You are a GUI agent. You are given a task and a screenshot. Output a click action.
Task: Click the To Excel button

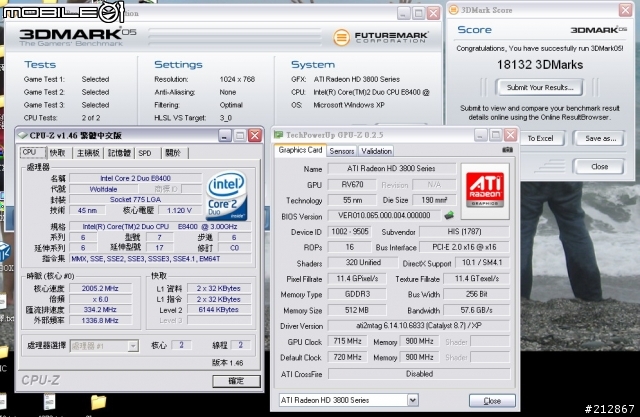pyautogui.click(x=540, y=138)
